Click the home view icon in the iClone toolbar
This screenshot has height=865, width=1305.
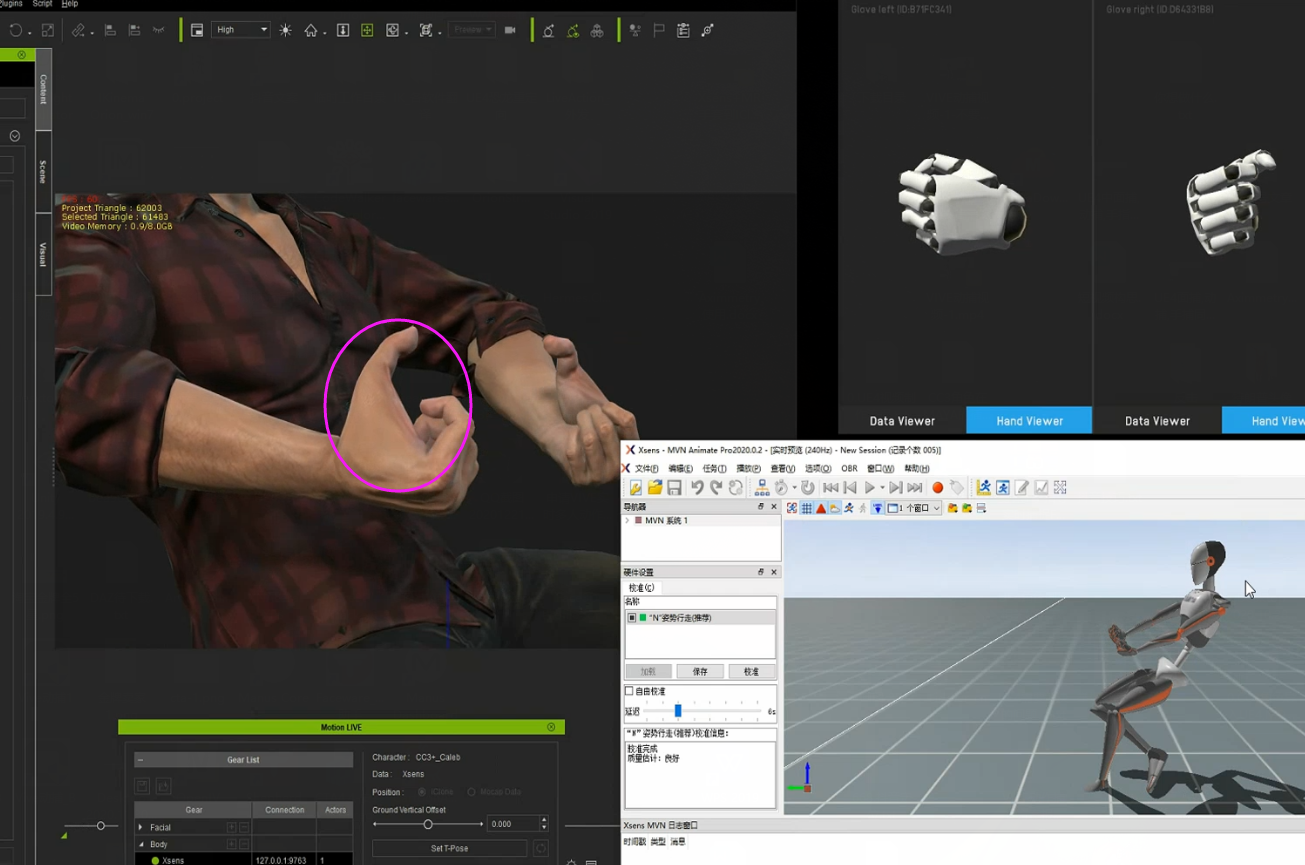click(x=311, y=30)
